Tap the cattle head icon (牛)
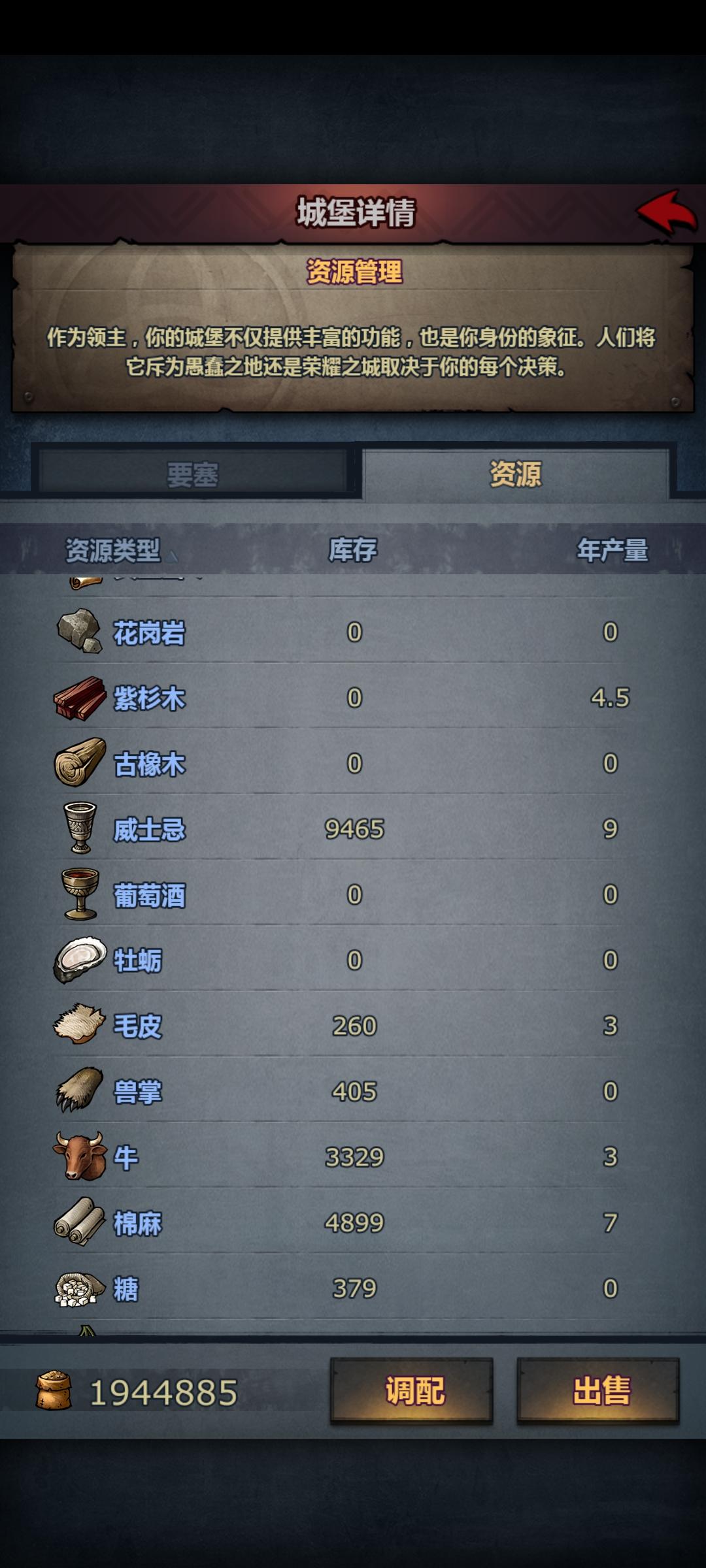Screen dimensions: 706x1568 [80, 1156]
